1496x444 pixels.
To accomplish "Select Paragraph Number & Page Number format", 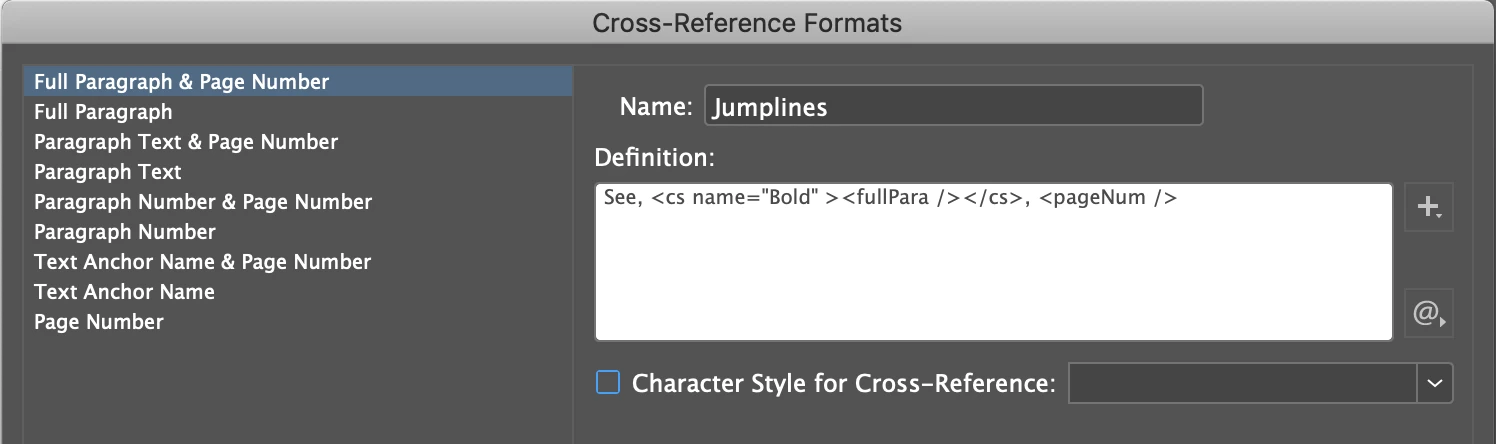I will click(203, 202).
